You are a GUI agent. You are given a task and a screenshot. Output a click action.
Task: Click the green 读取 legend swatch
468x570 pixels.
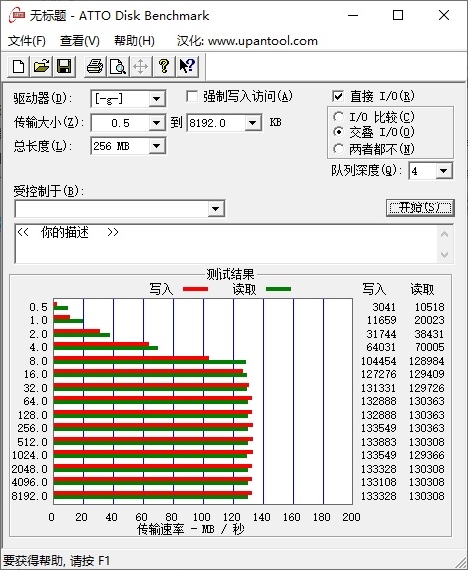tap(279, 289)
